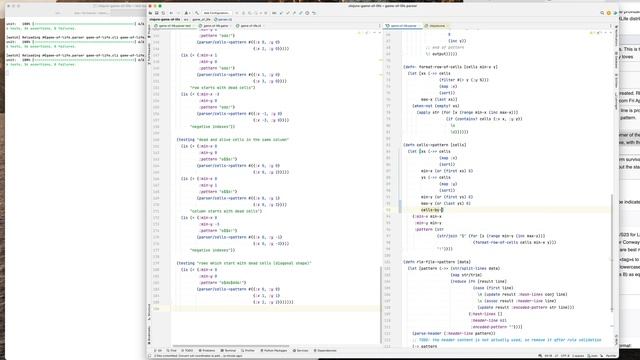Click the orange updates icon near search
Screen dimensions: 640x360
pos(609,13)
